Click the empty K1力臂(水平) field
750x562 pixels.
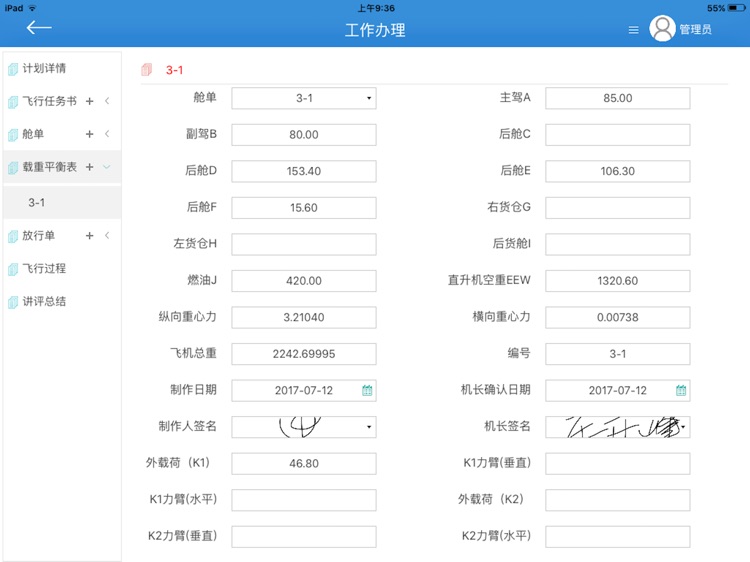click(304, 500)
